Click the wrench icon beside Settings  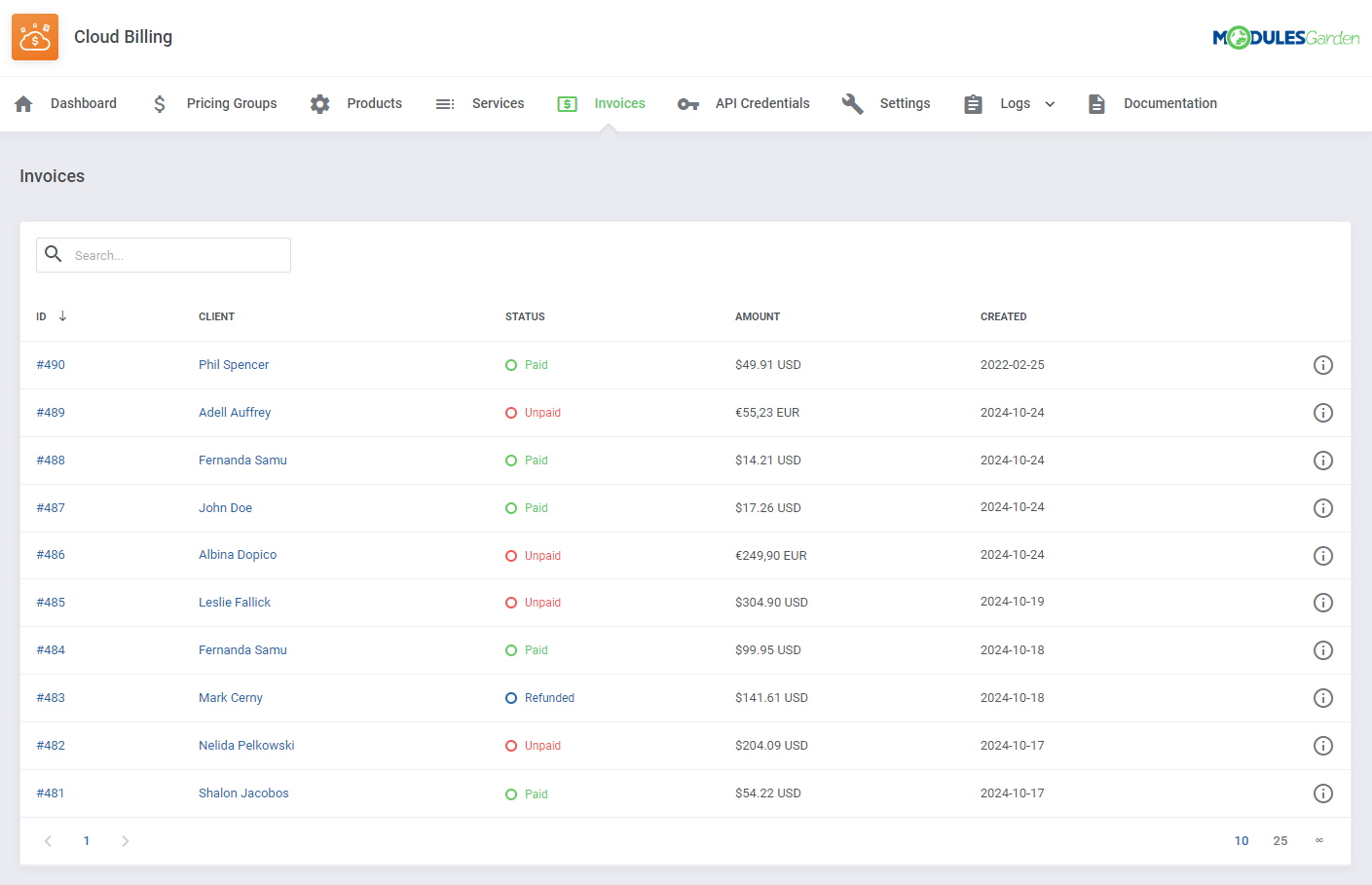pyautogui.click(x=853, y=104)
